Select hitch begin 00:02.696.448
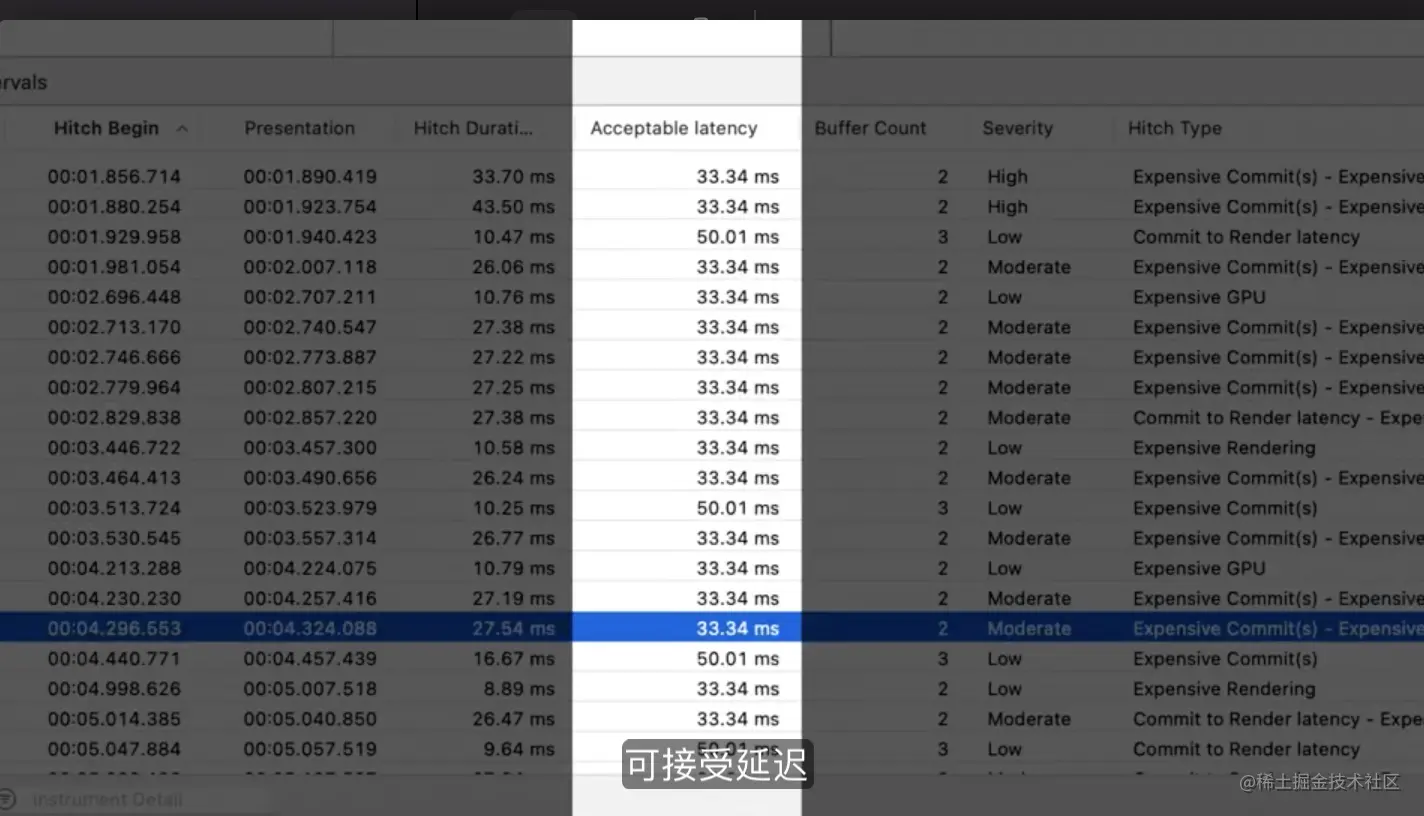 (114, 297)
